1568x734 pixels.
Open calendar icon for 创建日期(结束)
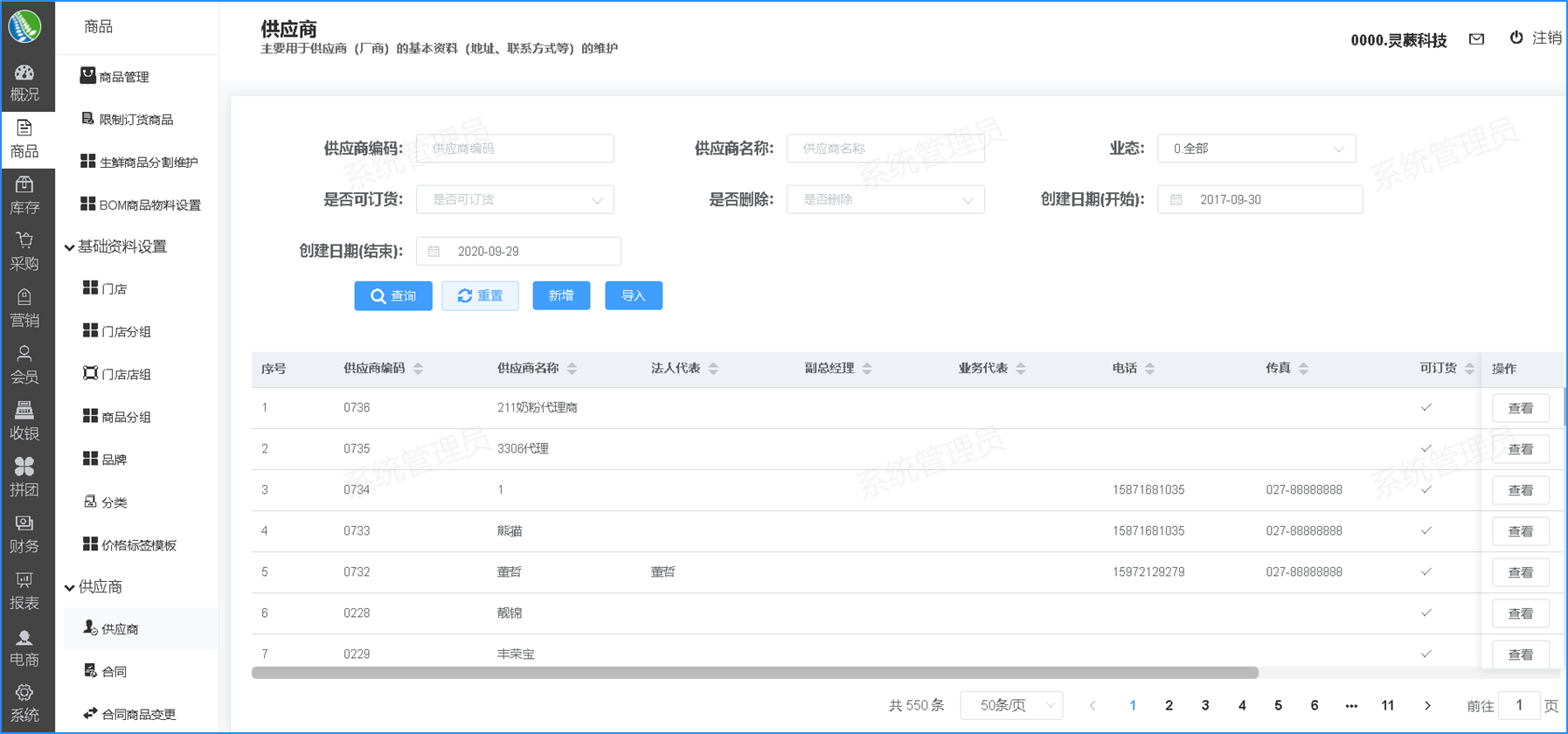pos(434,252)
